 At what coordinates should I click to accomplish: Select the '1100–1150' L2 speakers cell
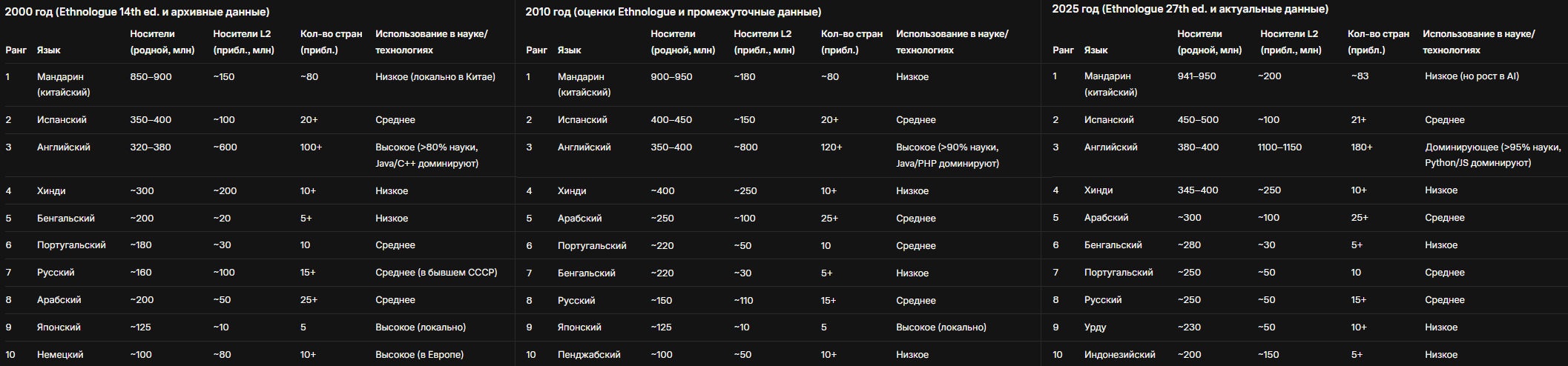1279,147
